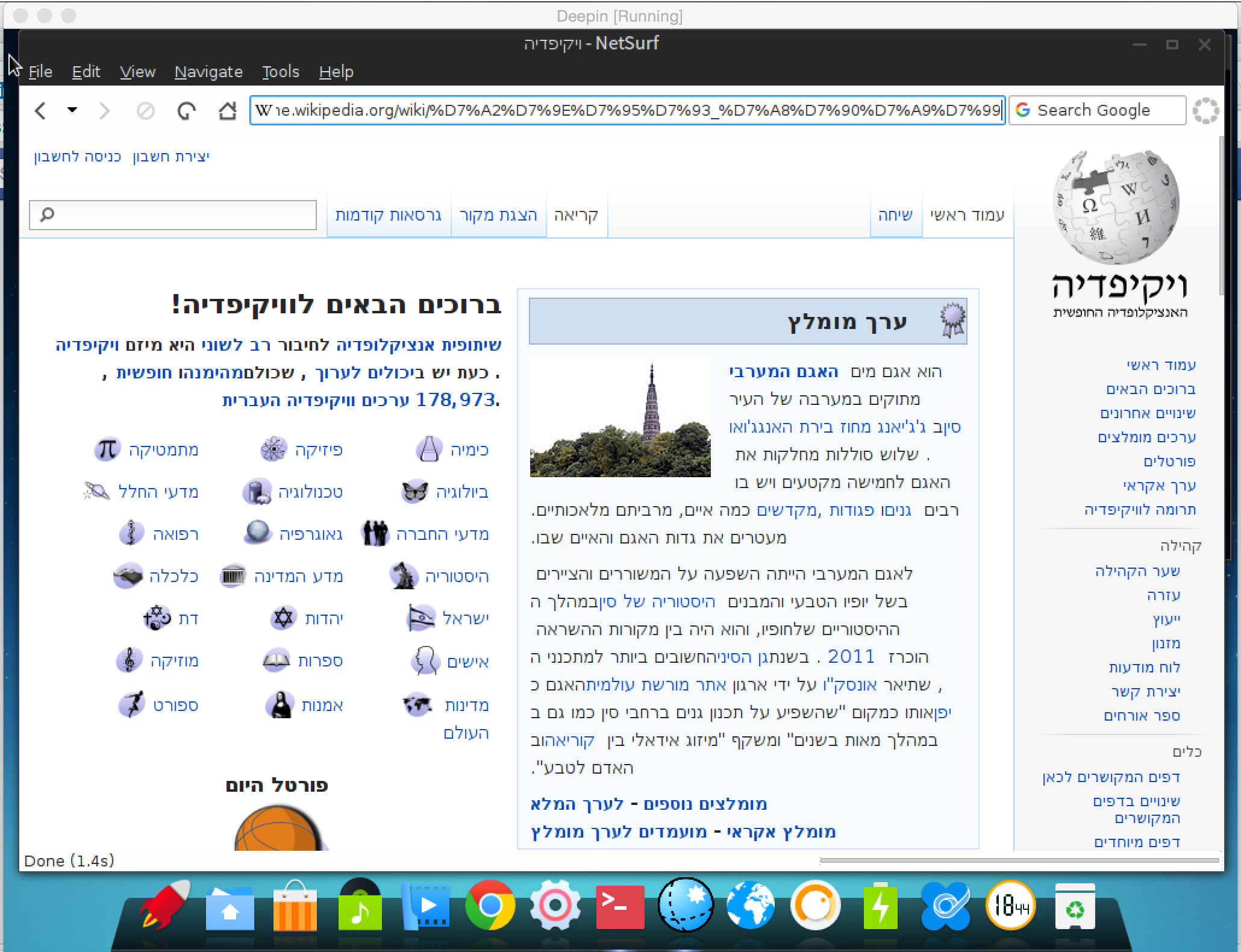Switch to the גרסאות קודמות tab

click(389, 215)
